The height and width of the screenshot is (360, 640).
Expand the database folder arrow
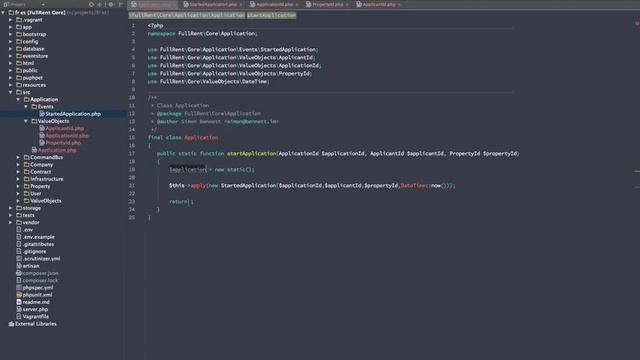(11, 49)
